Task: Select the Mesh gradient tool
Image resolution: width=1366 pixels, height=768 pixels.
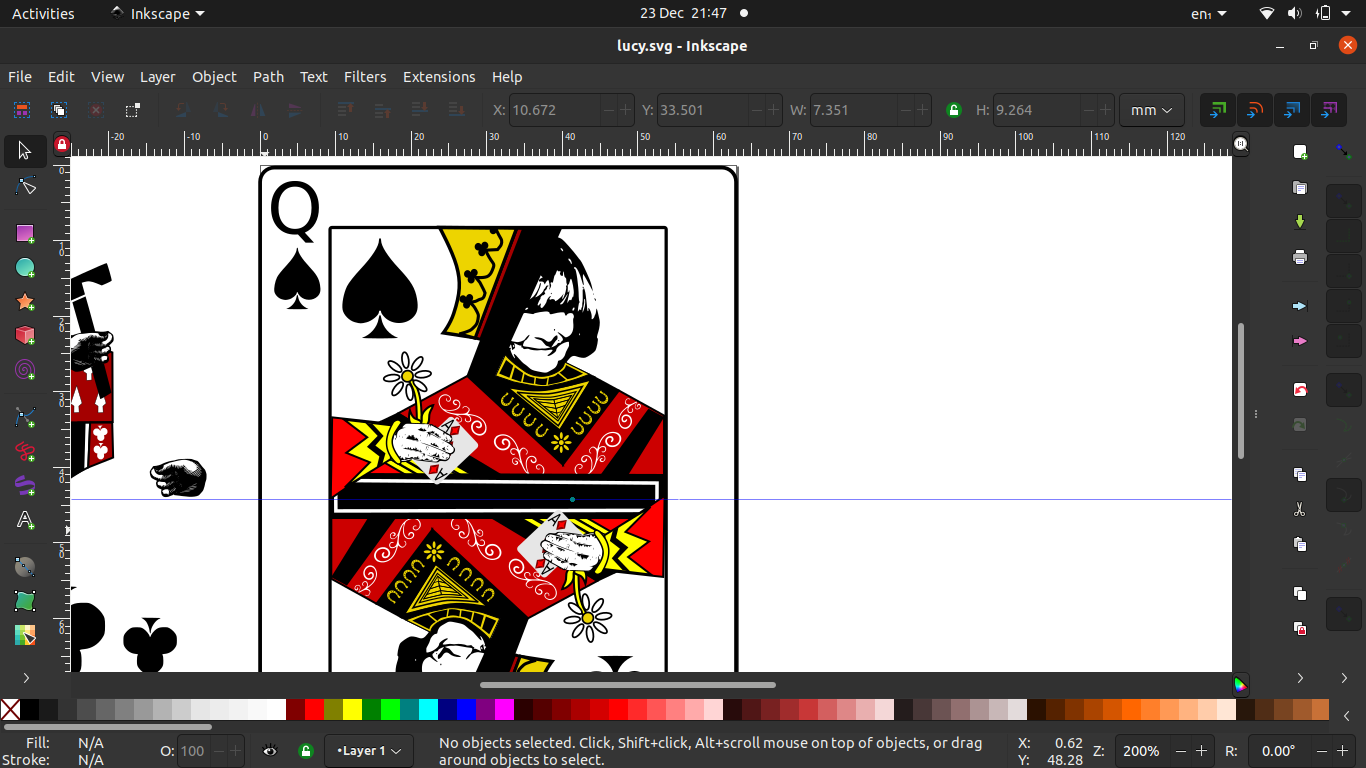Action: (25, 600)
